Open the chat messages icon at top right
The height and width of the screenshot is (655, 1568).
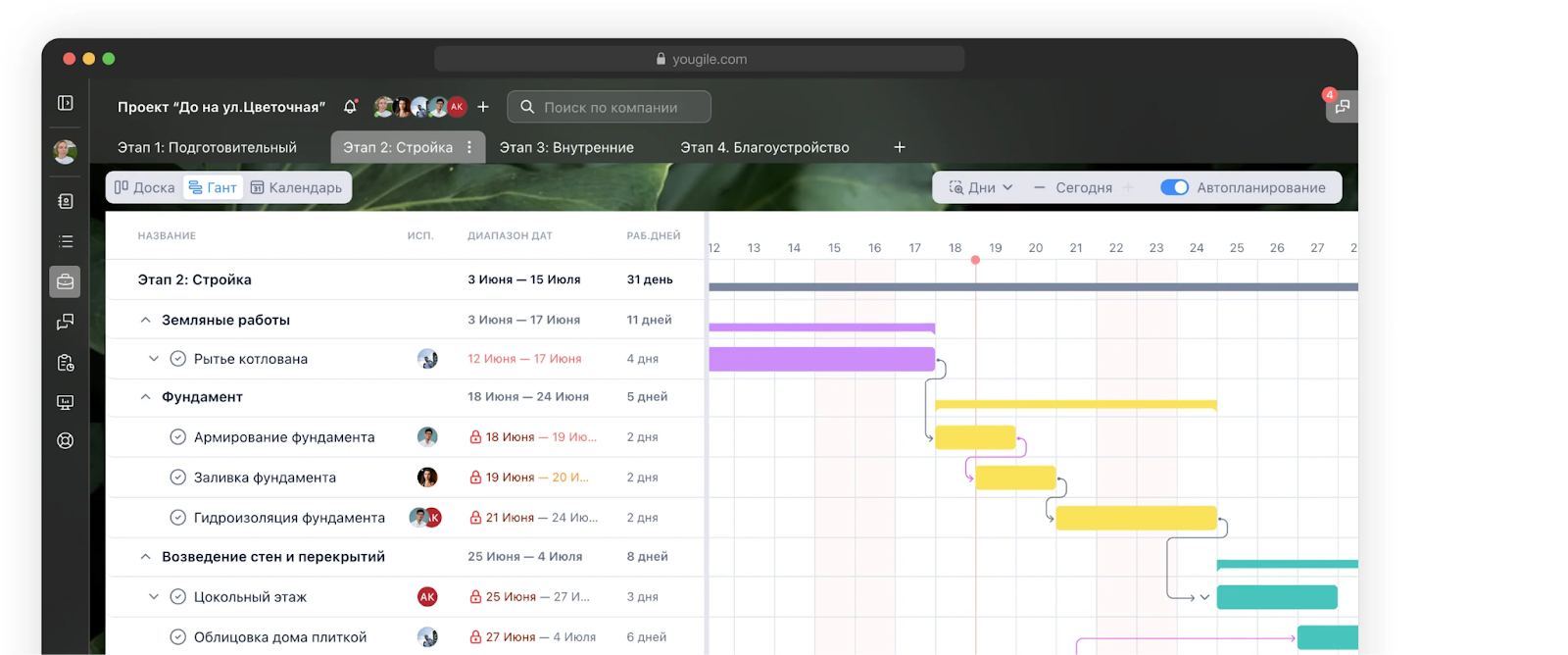click(1342, 106)
